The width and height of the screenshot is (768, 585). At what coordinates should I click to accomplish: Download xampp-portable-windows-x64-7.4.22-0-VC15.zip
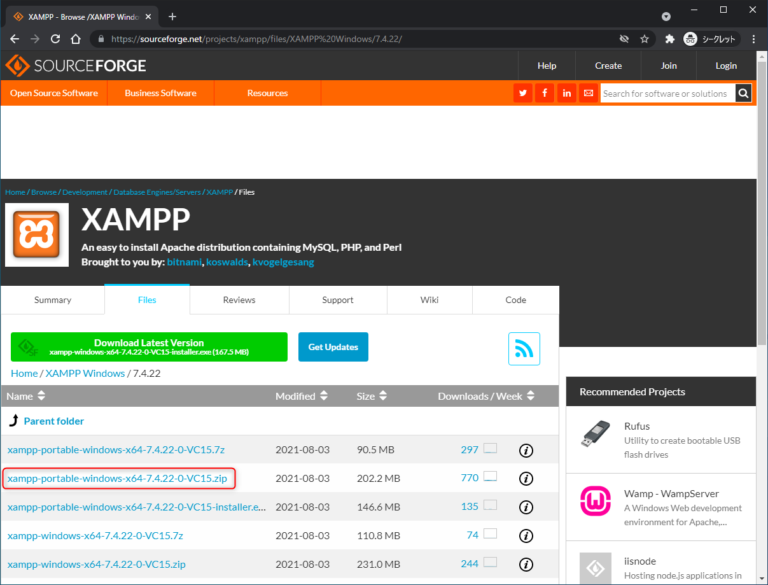click(x=117, y=478)
